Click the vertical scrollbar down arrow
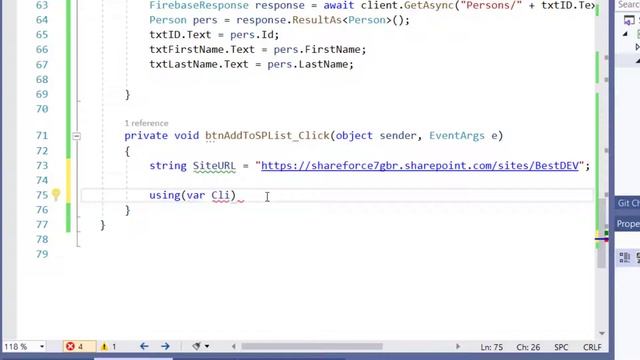Screen dimensions: 640x360 tap(602, 333)
